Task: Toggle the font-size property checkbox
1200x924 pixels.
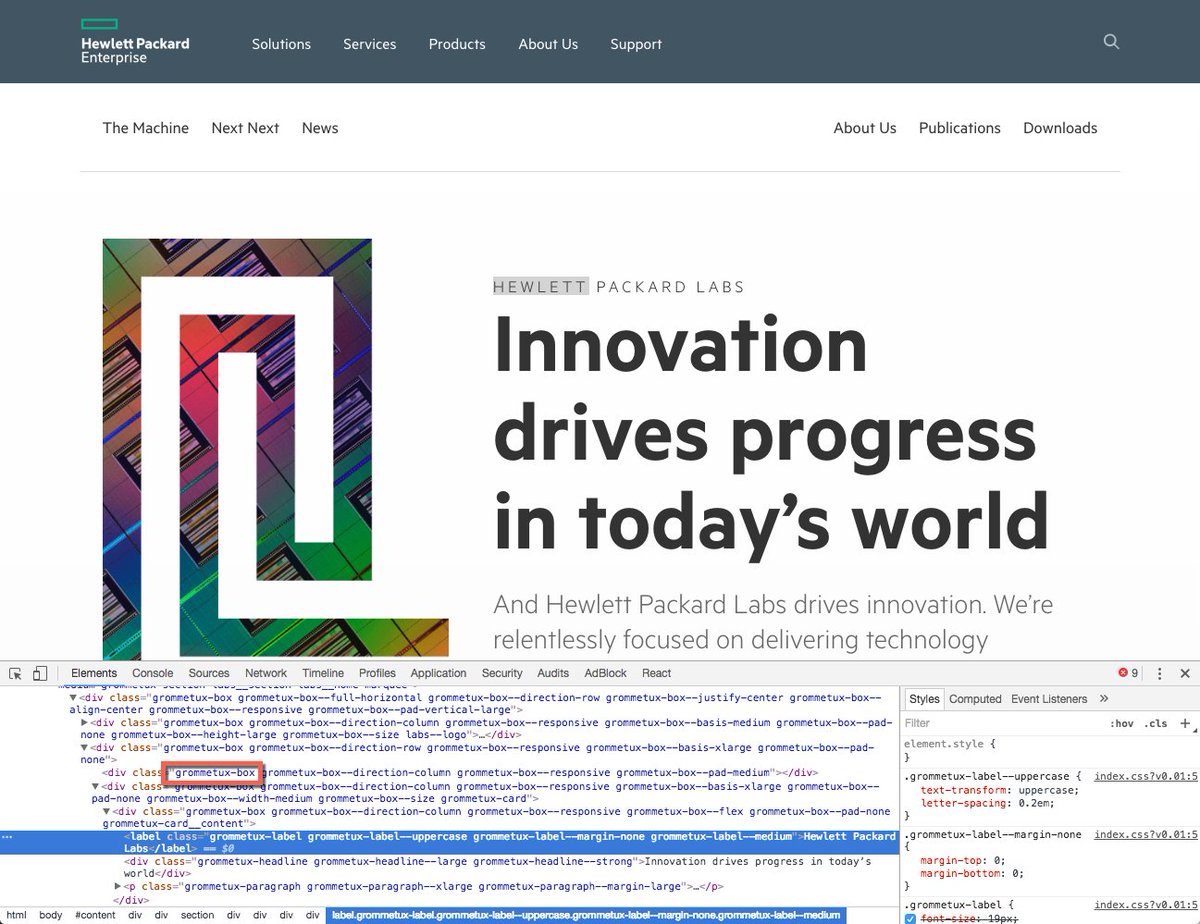Action: coord(910,919)
